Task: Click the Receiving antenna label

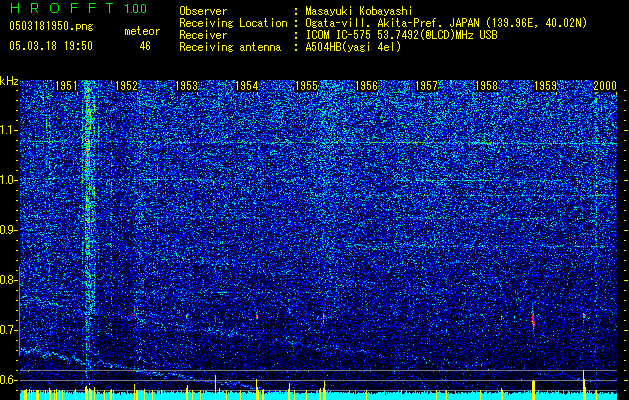Action: pos(230,47)
